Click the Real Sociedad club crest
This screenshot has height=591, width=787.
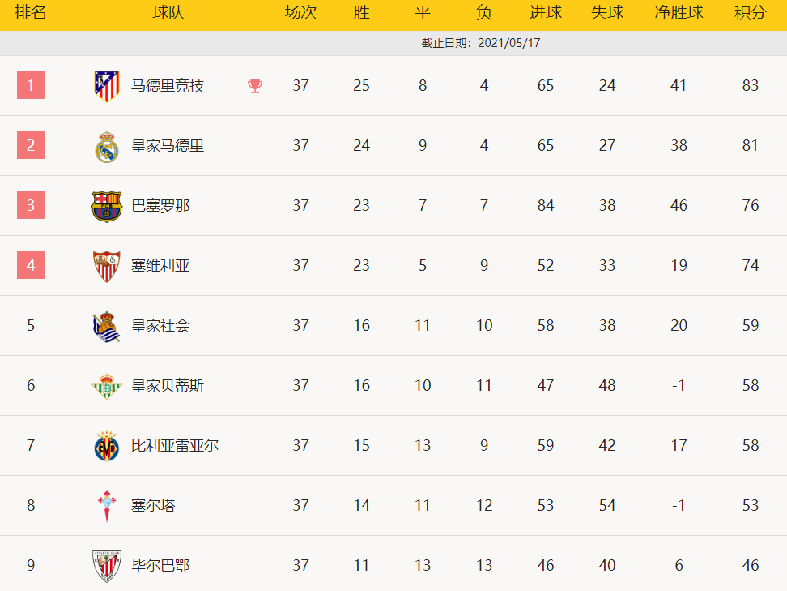(106, 326)
